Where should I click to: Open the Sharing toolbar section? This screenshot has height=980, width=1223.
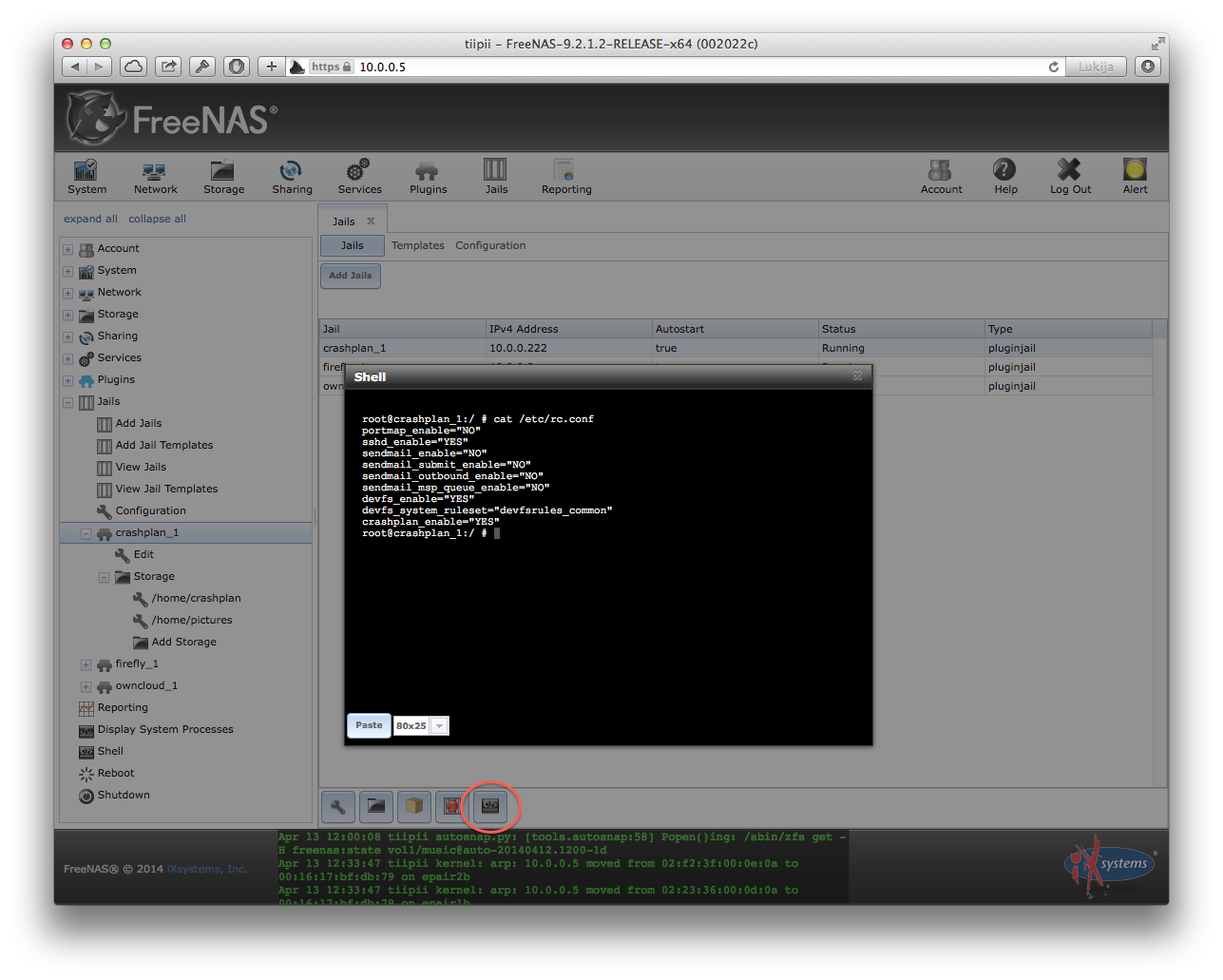[x=292, y=177]
